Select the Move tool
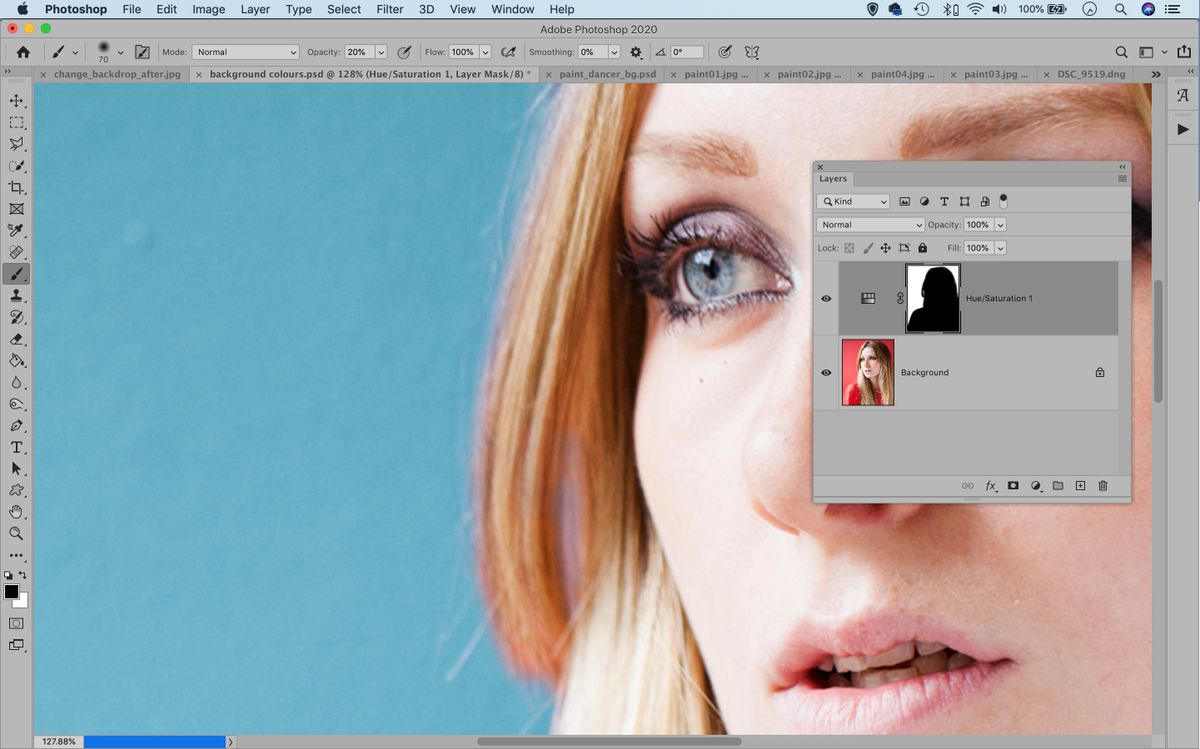1200x749 pixels. click(x=16, y=100)
